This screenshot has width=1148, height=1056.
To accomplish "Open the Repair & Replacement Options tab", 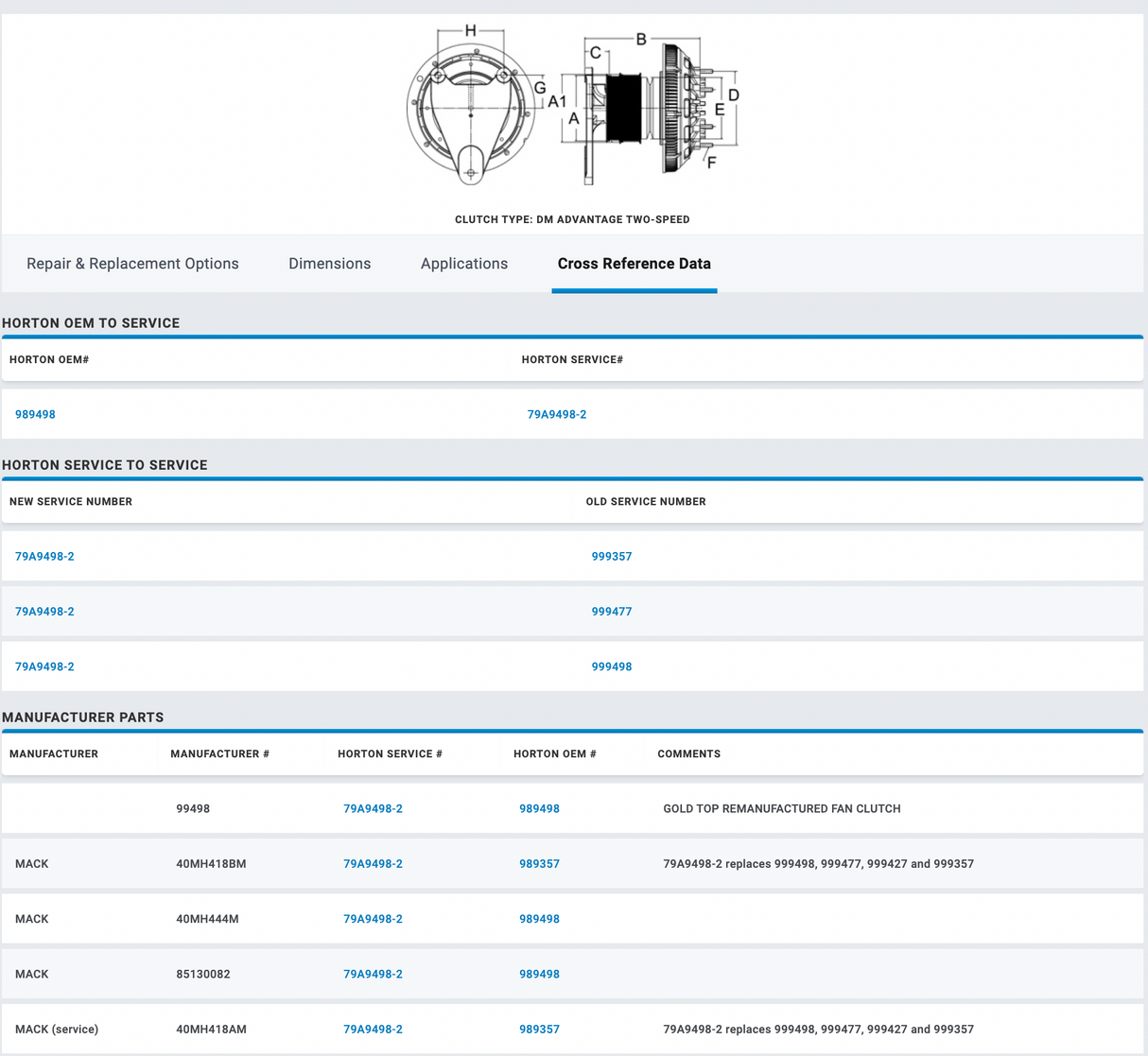I will click(x=132, y=264).
